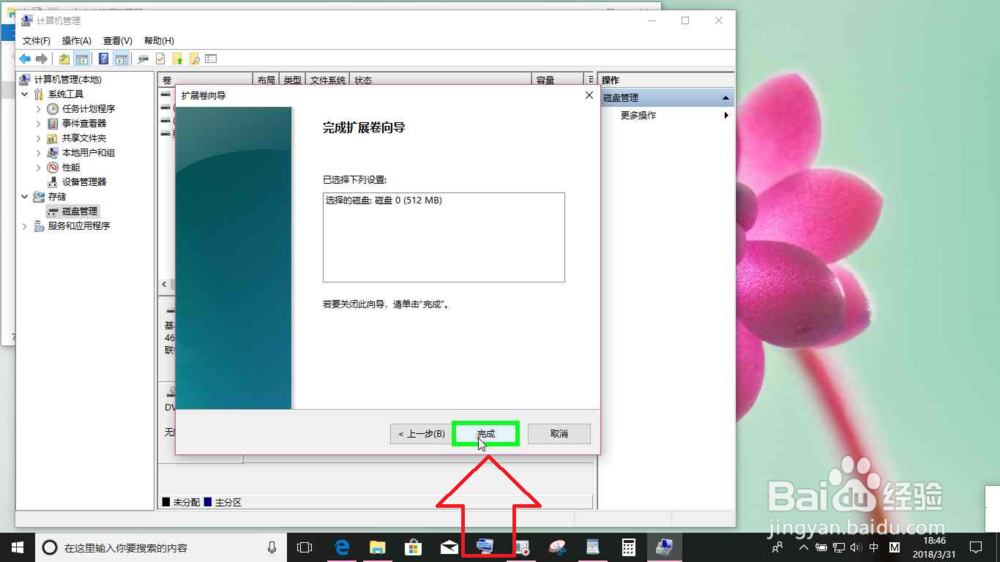Click the forward arrow toolbar icon
The width and height of the screenshot is (1000, 562).
pos(41,59)
